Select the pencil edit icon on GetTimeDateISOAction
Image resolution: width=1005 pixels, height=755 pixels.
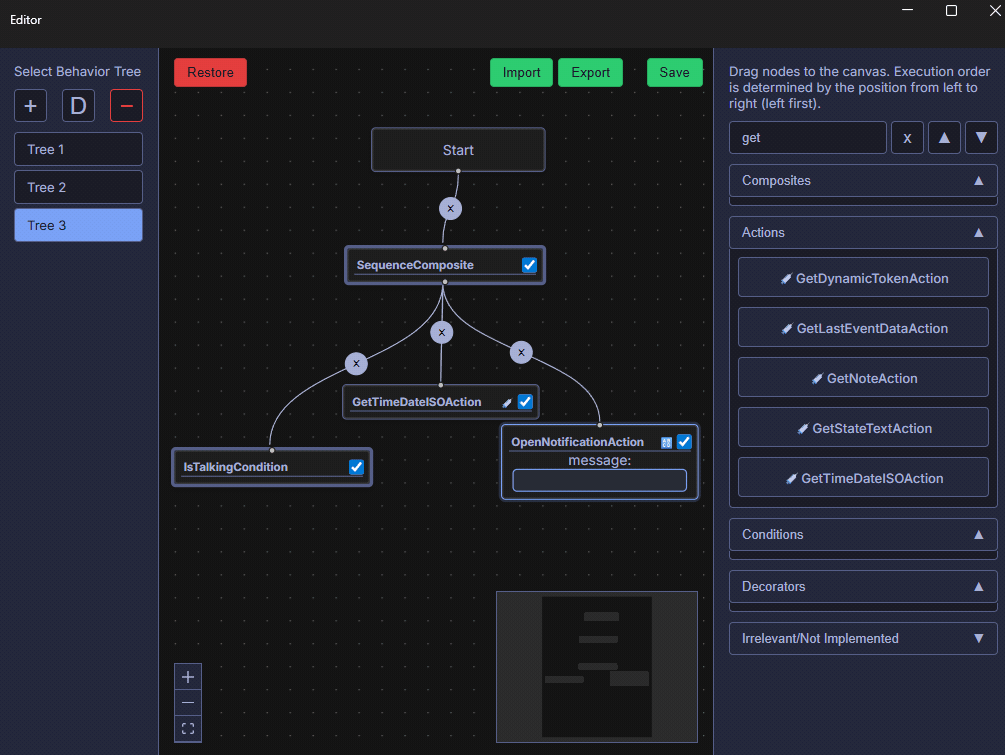[x=508, y=401]
